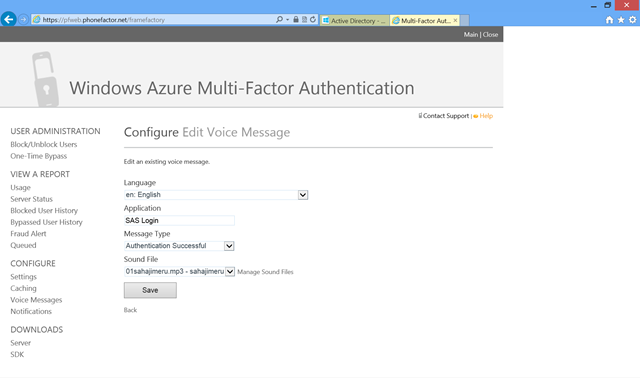Screen dimensions: 640x378
Task: Click the Save button
Action: [x=150, y=290]
